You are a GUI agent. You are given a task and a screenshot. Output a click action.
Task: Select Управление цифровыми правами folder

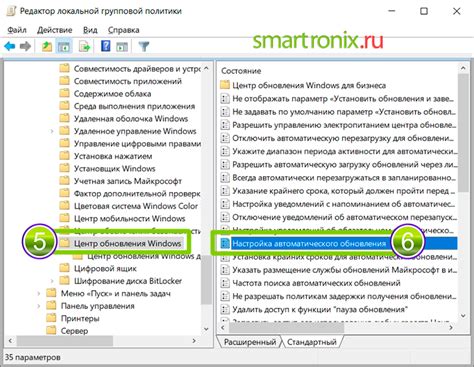coord(137,144)
